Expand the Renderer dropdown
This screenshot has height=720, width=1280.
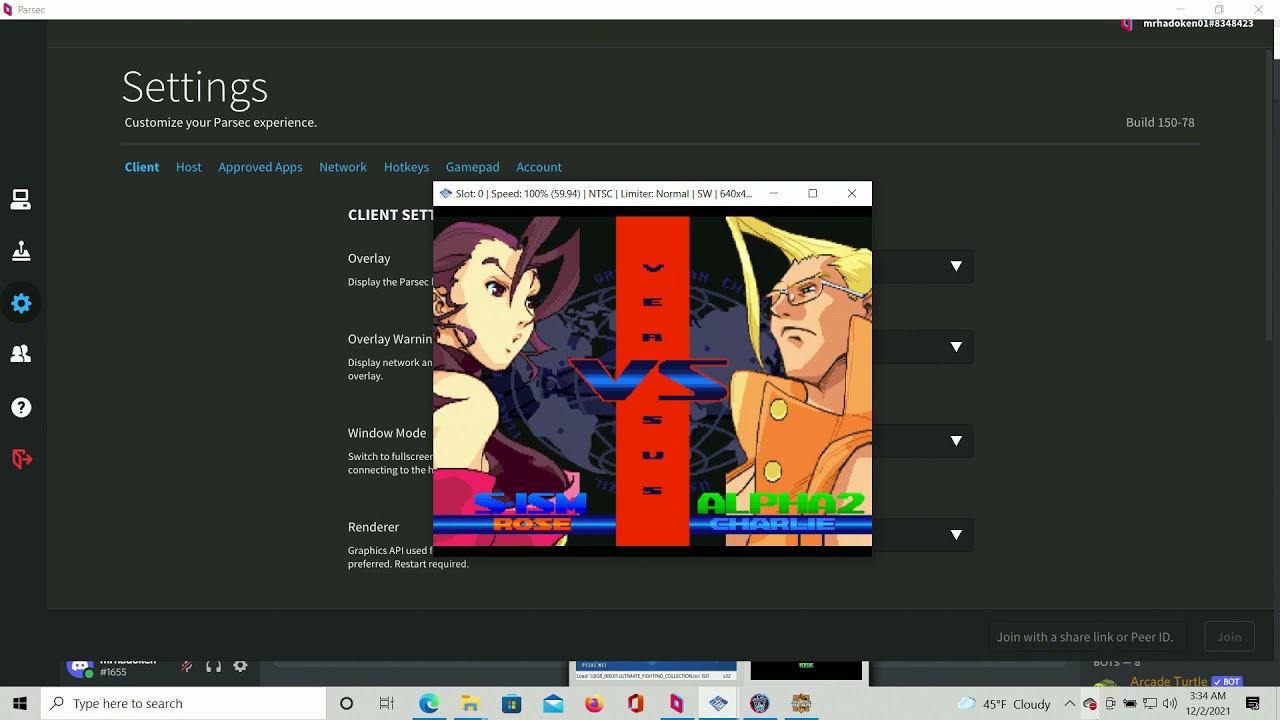pos(956,535)
